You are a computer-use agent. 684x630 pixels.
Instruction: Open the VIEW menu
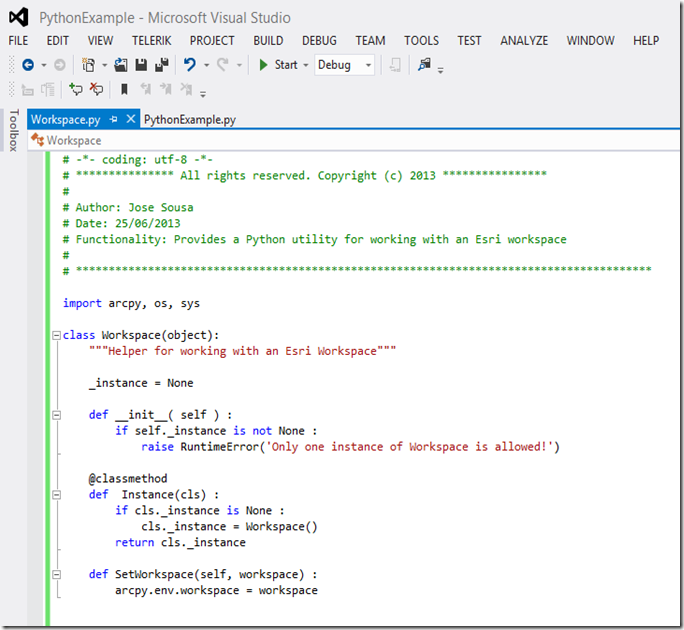[x=100, y=41]
